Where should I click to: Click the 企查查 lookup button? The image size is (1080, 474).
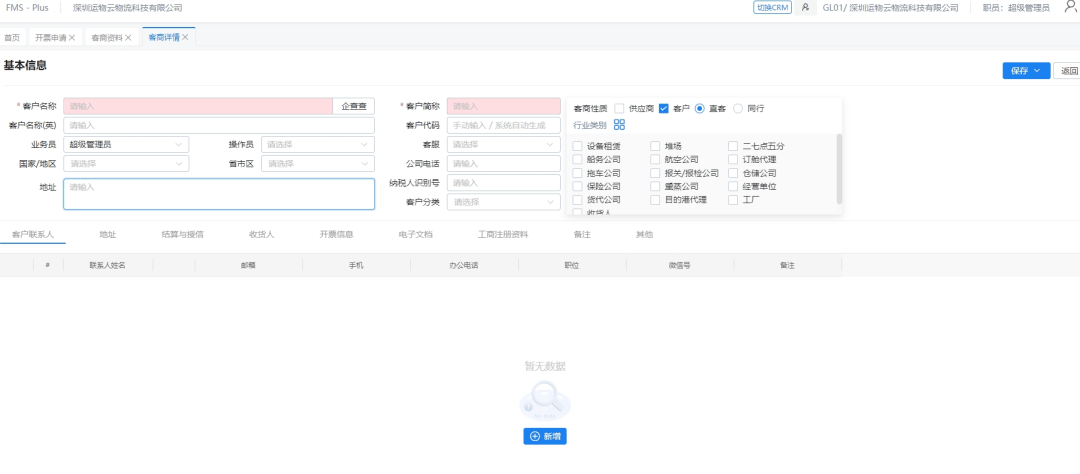[x=354, y=106]
